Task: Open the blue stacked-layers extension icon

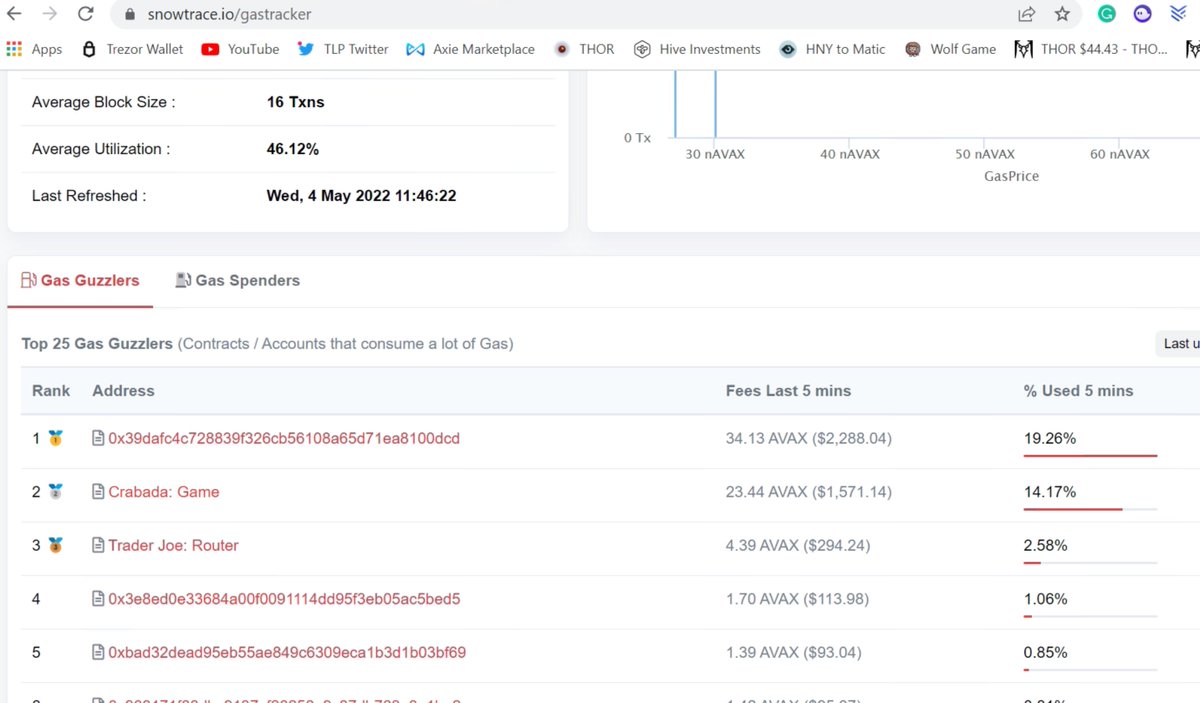Action: [x=1179, y=15]
